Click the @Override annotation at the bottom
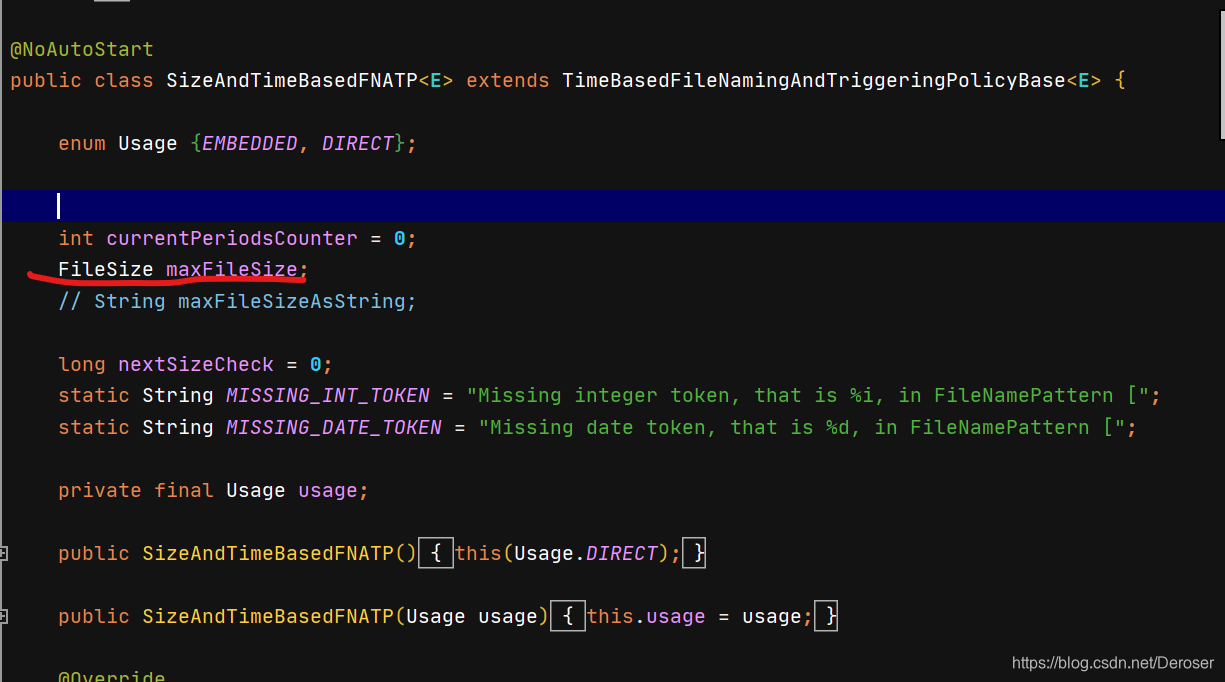This screenshot has height=682, width=1225. (112, 676)
